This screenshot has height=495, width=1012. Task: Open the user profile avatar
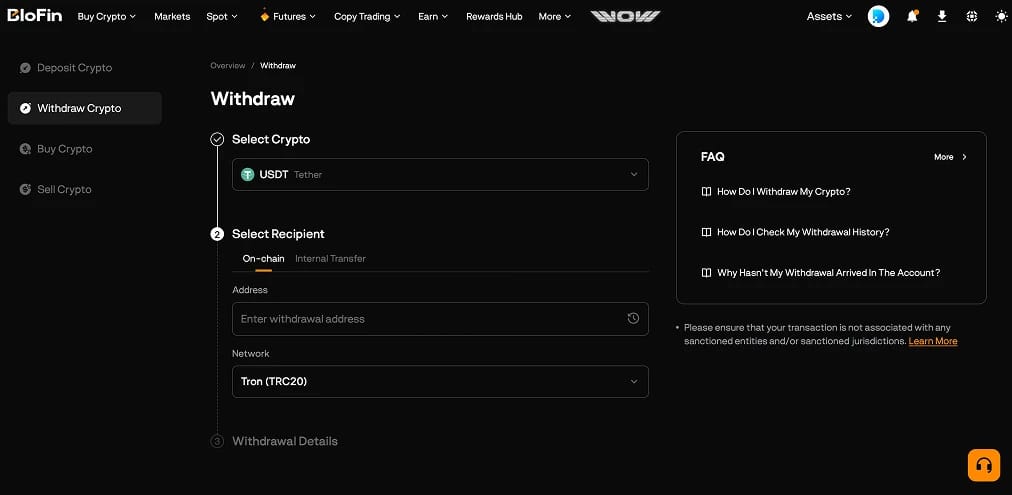tap(878, 16)
